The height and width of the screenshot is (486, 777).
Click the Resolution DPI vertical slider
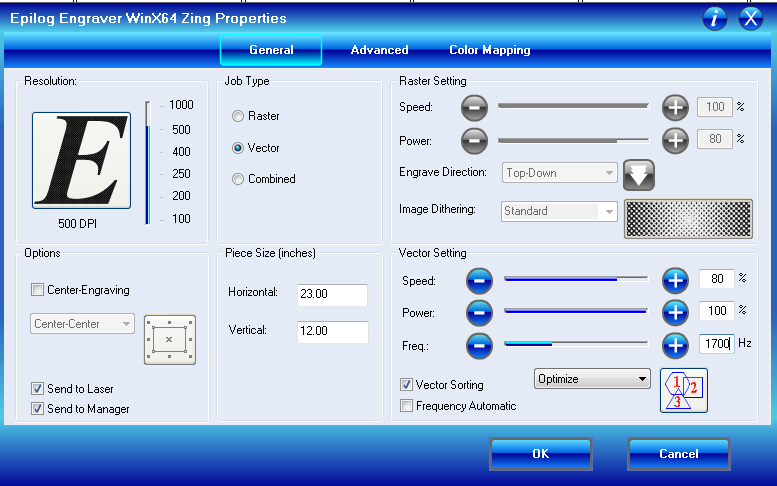148,163
